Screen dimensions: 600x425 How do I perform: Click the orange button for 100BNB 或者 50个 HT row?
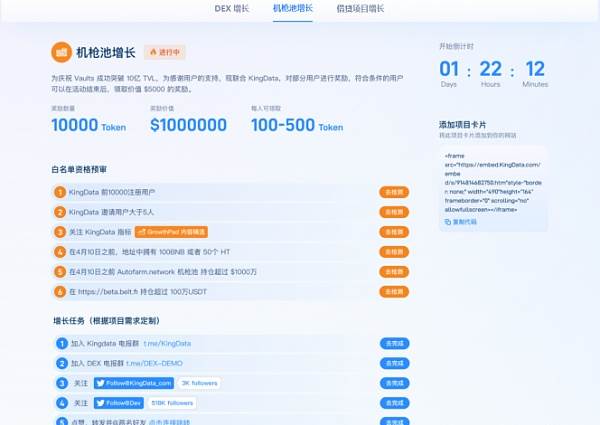point(394,252)
